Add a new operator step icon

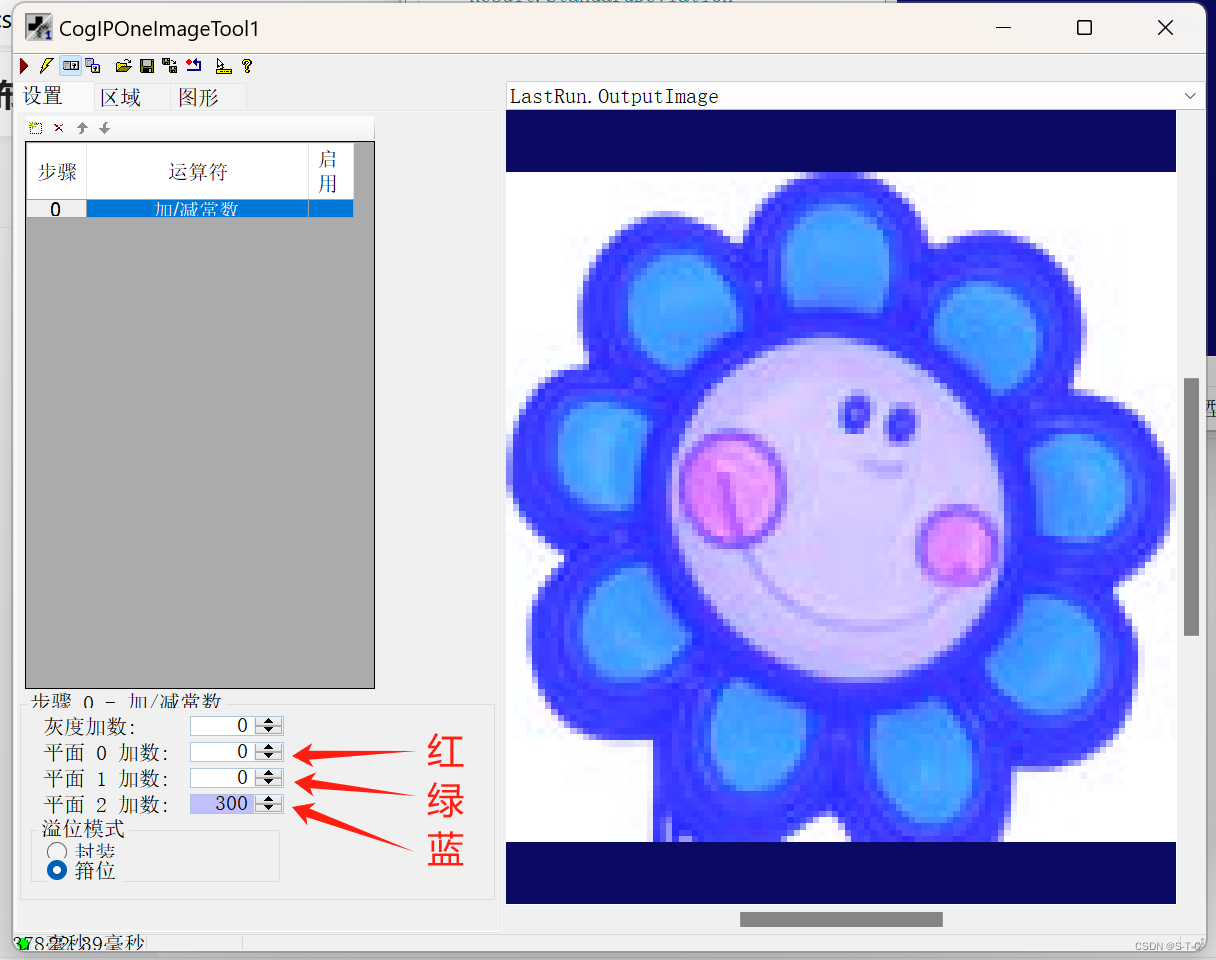pyautogui.click(x=36, y=128)
